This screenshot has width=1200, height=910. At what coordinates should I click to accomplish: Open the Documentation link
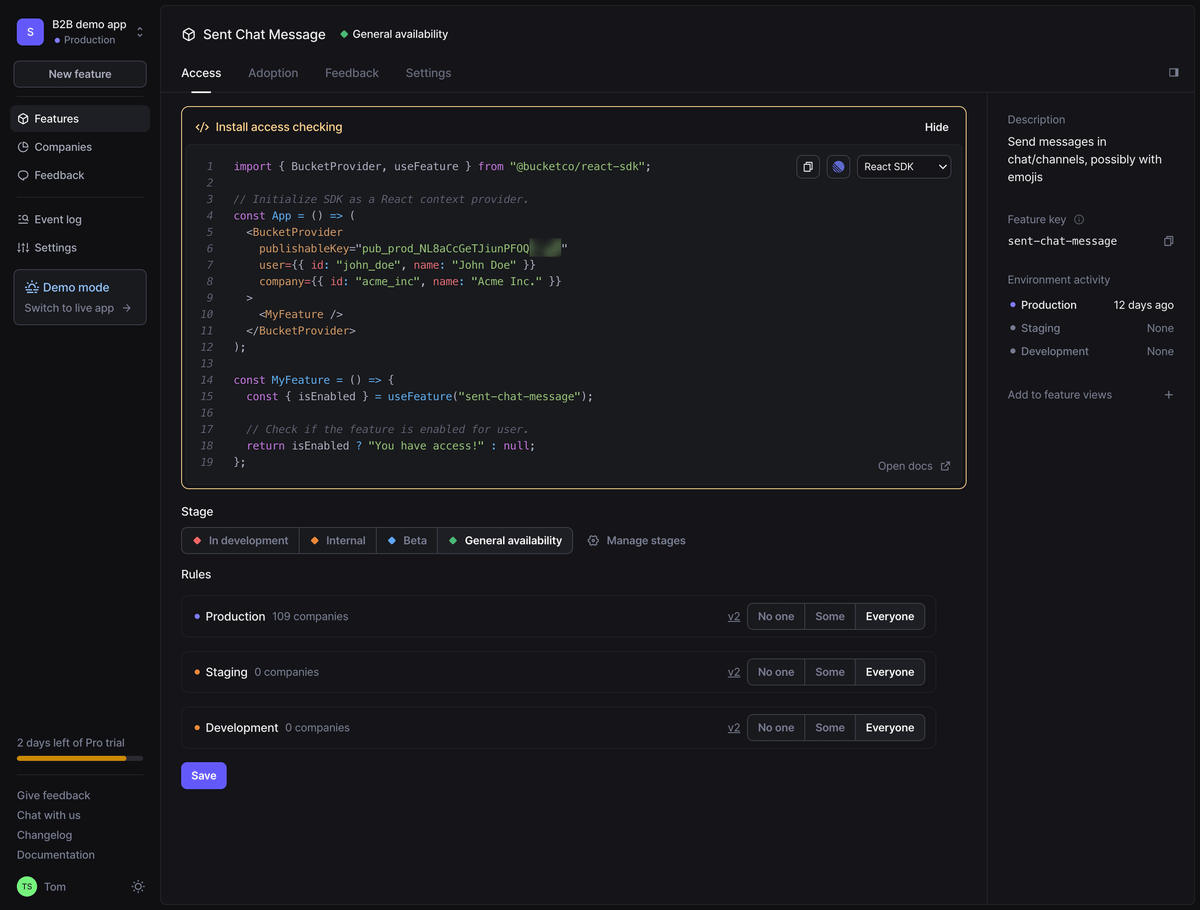(x=56, y=855)
